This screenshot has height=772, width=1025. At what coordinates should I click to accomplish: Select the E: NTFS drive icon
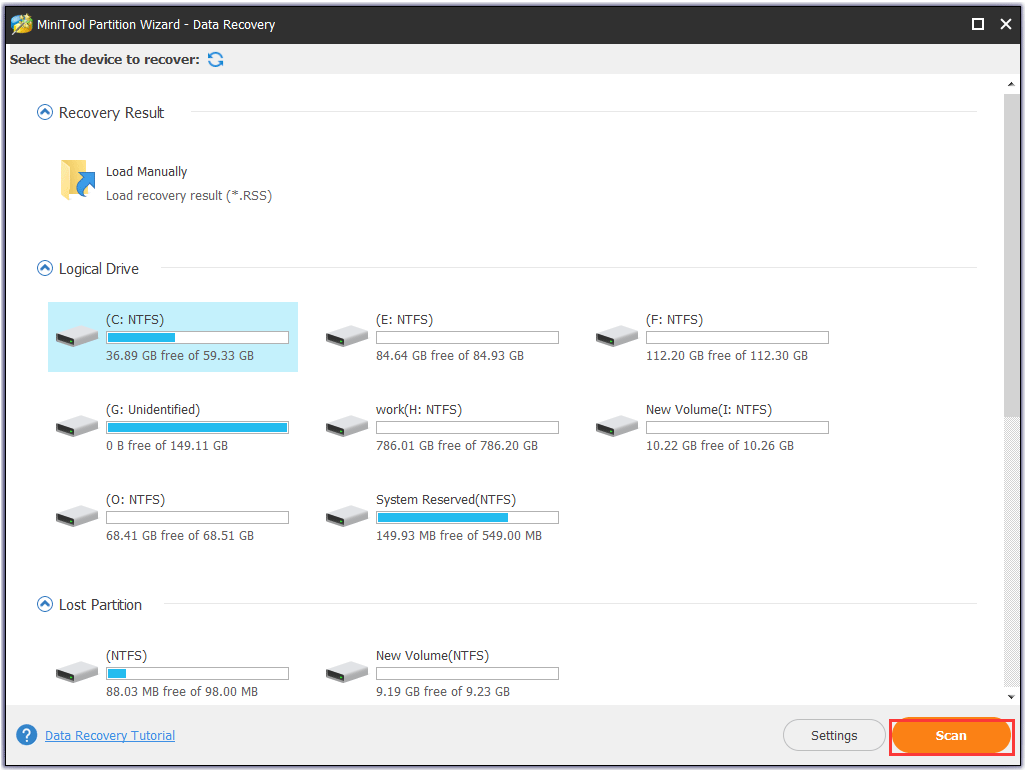pyautogui.click(x=347, y=336)
